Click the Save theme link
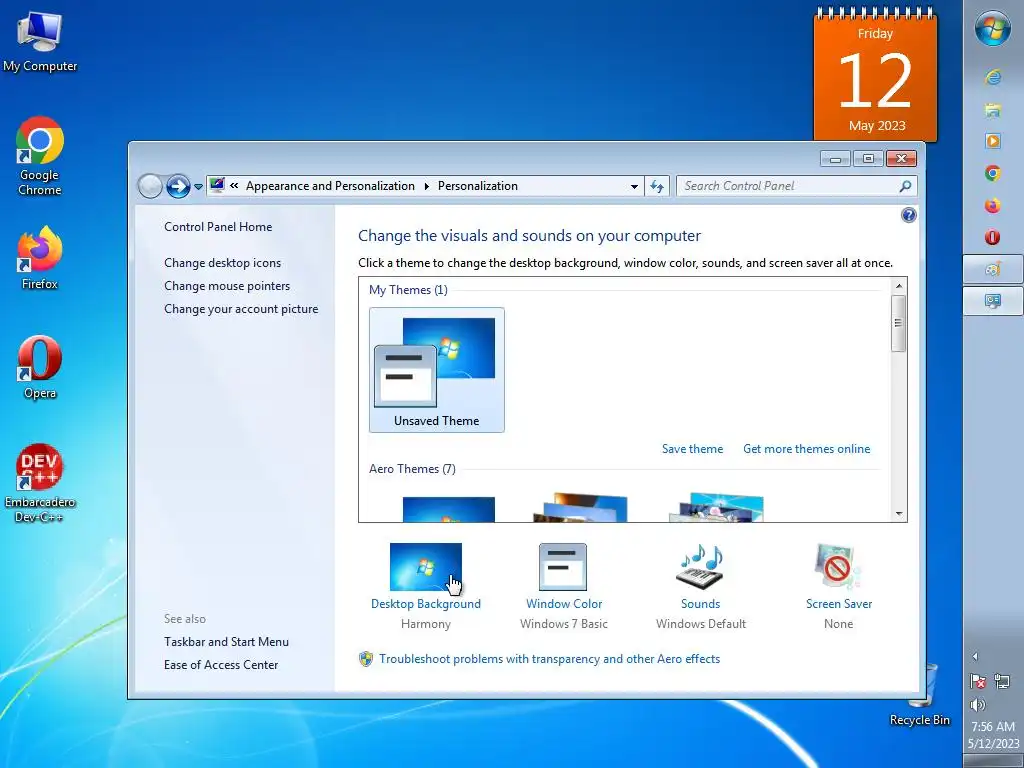 coord(692,449)
